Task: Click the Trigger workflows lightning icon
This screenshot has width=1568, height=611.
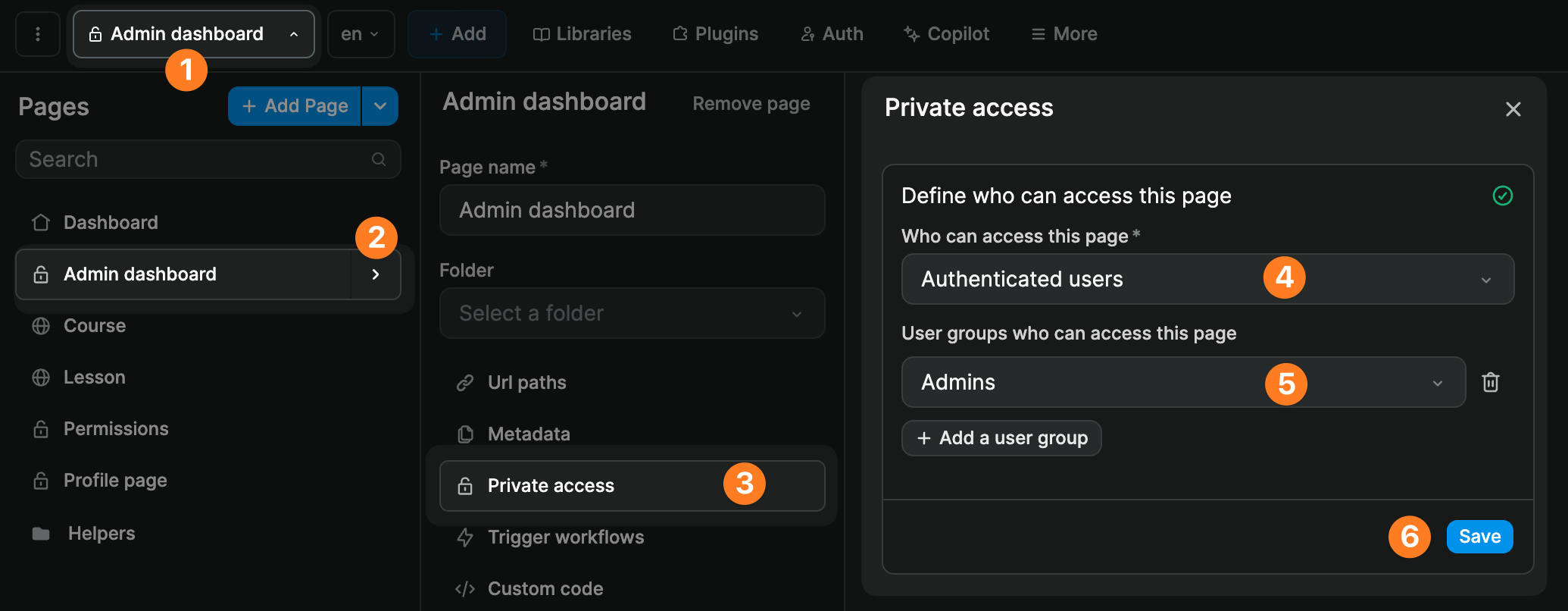Action: point(465,537)
